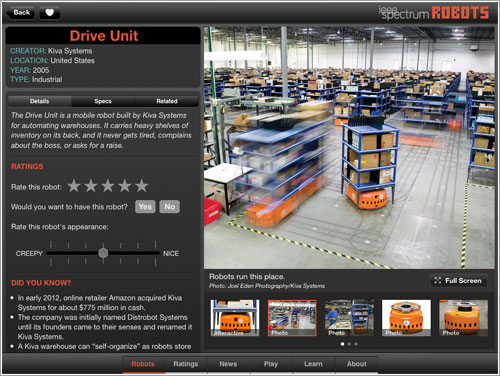Viewport: 500px width, 376px height.
Task: Click the Amazon acquired Kiva fact
Action: click(100, 303)
